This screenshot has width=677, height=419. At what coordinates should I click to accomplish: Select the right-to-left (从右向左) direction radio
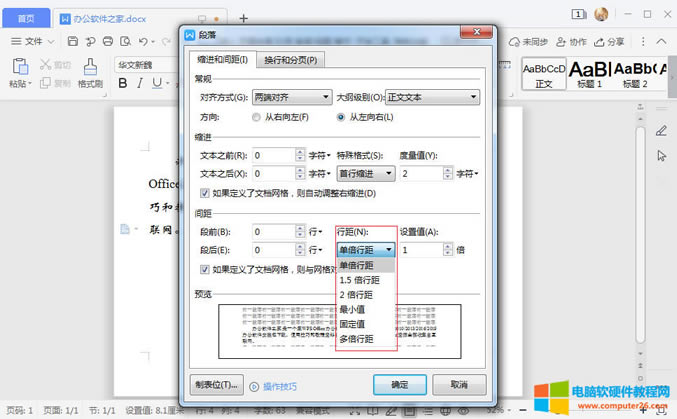pyautogui.click(x=256, y=117)
